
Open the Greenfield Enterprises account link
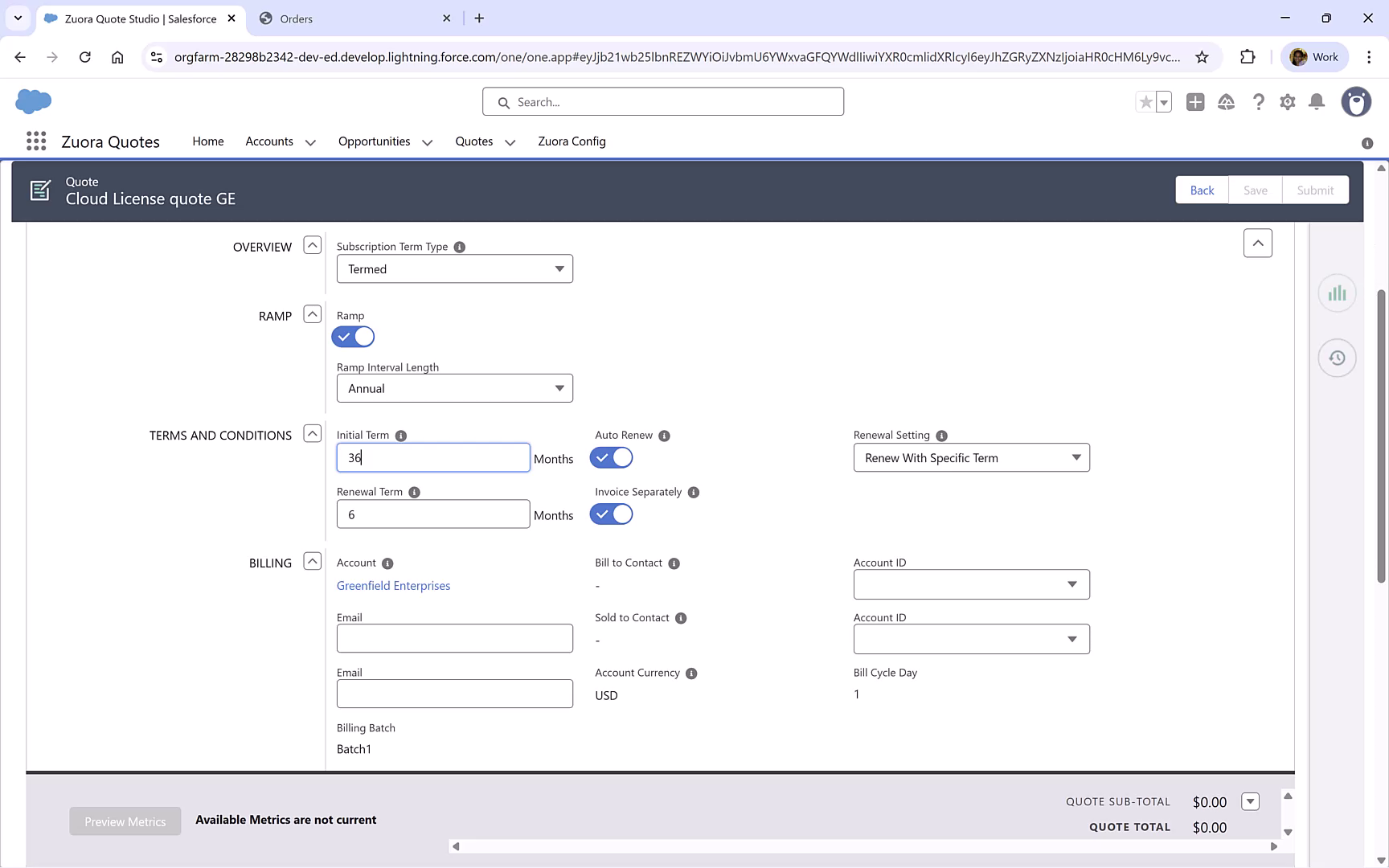tap(393, 585)
